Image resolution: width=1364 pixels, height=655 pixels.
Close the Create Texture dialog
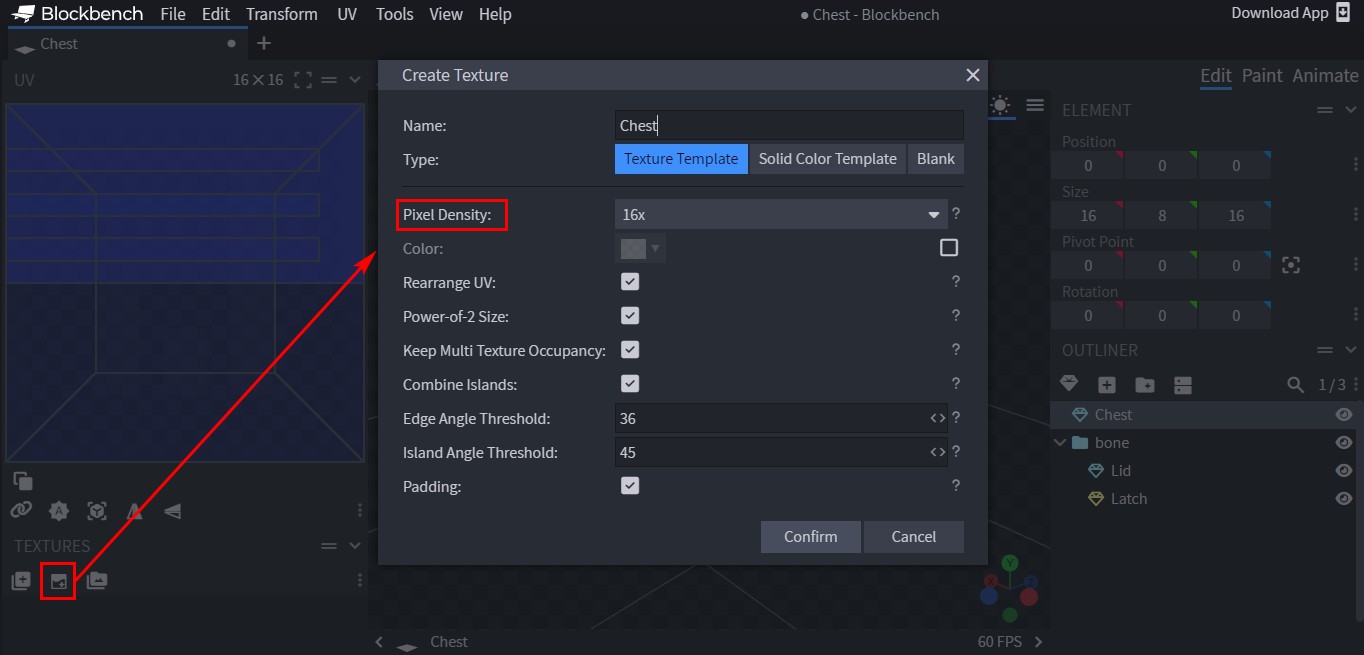point(972,75)
